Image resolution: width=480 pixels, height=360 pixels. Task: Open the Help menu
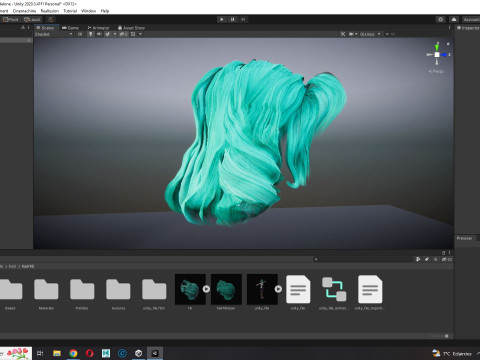tap(105, 11)
